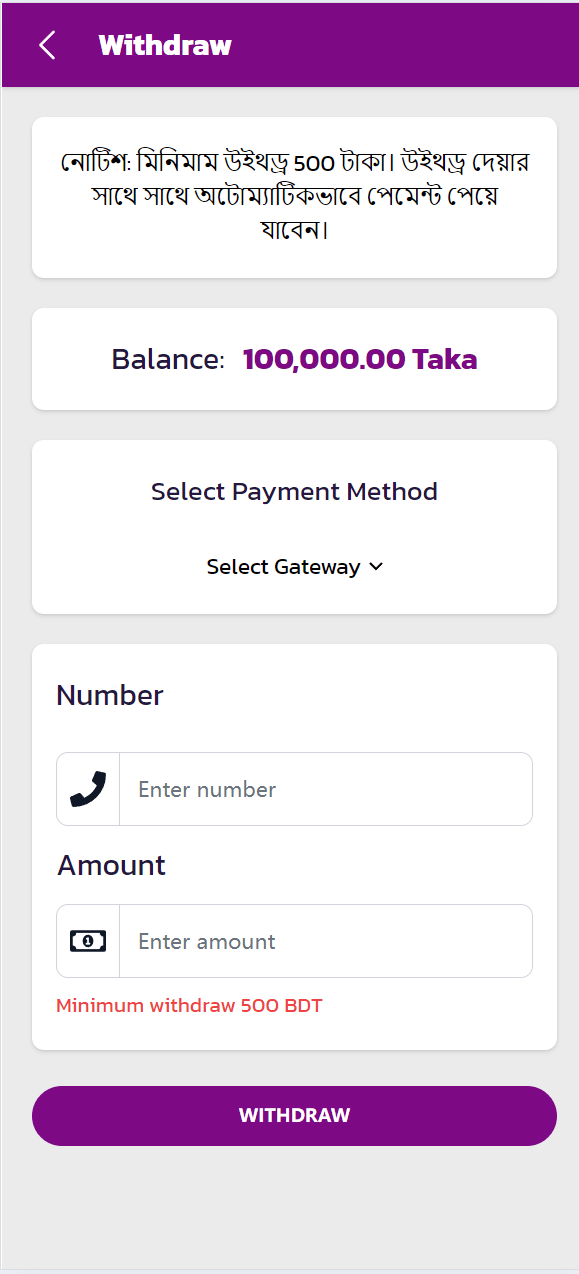This screenshot has width=579, height=1274.
Task: Focus the Enter amount field
Action: point(326,941)
